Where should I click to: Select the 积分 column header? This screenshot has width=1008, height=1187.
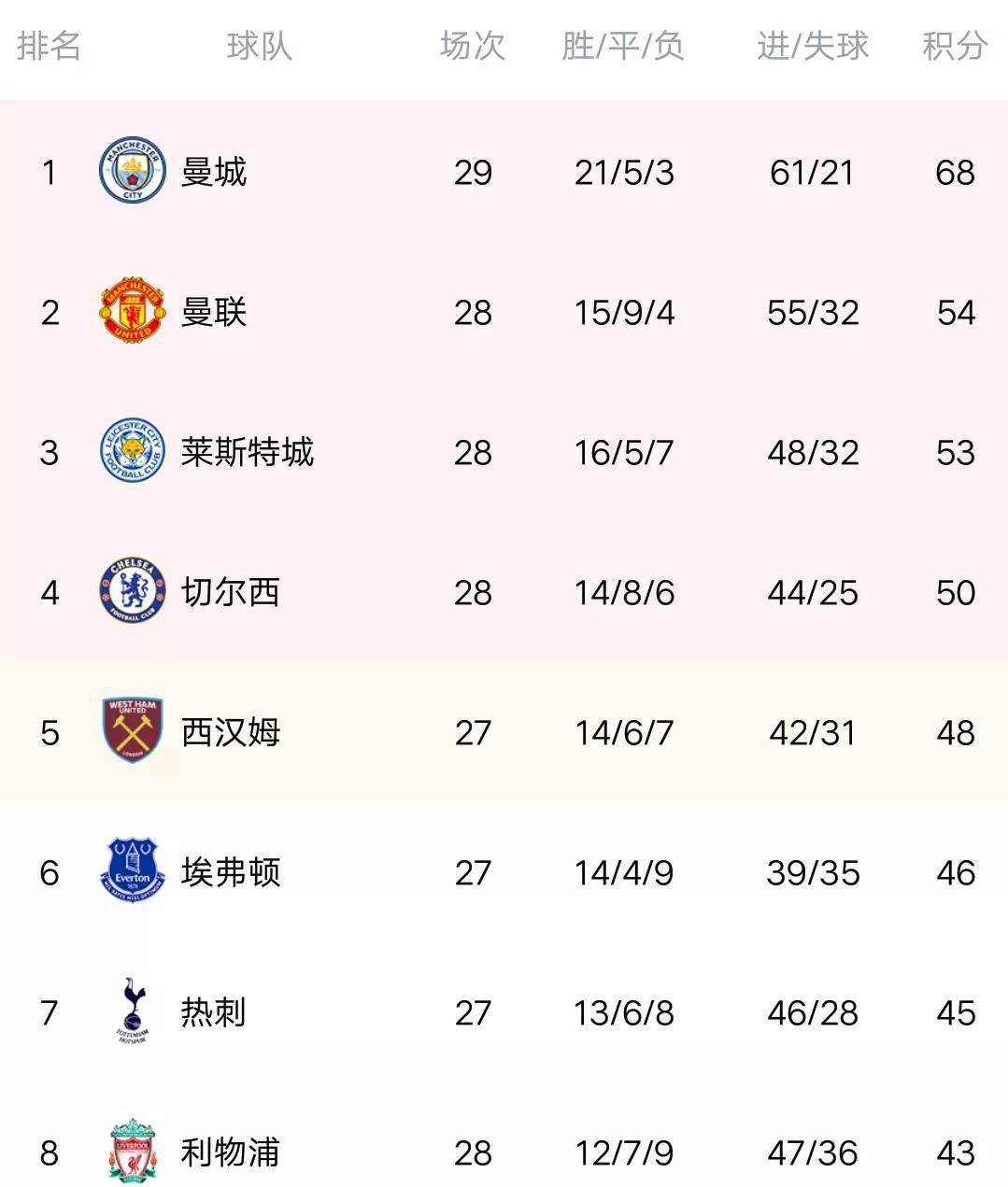[955, 46]
